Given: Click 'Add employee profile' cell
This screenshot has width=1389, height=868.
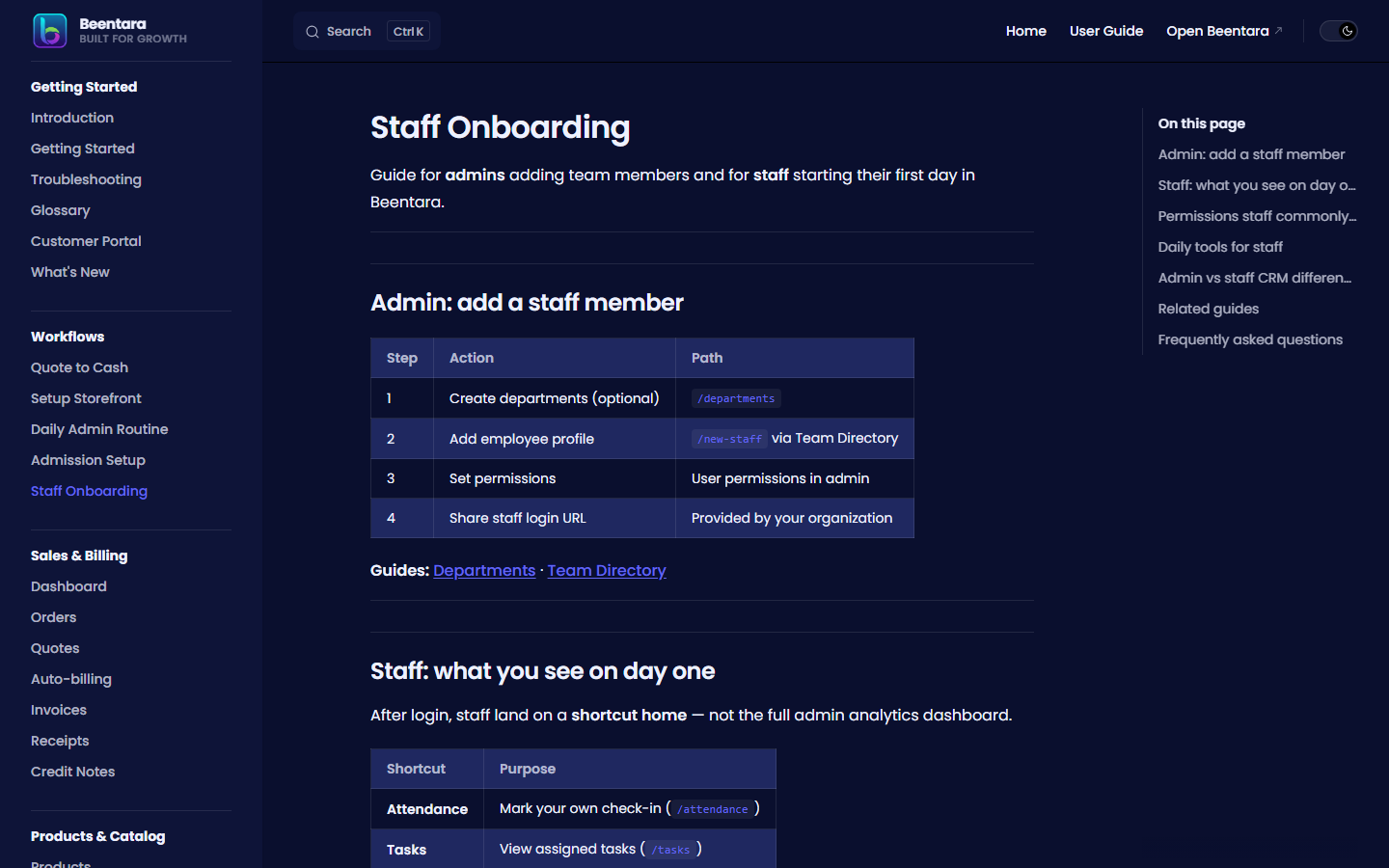Looking at the screenshot, I should [x=555, y=439].
